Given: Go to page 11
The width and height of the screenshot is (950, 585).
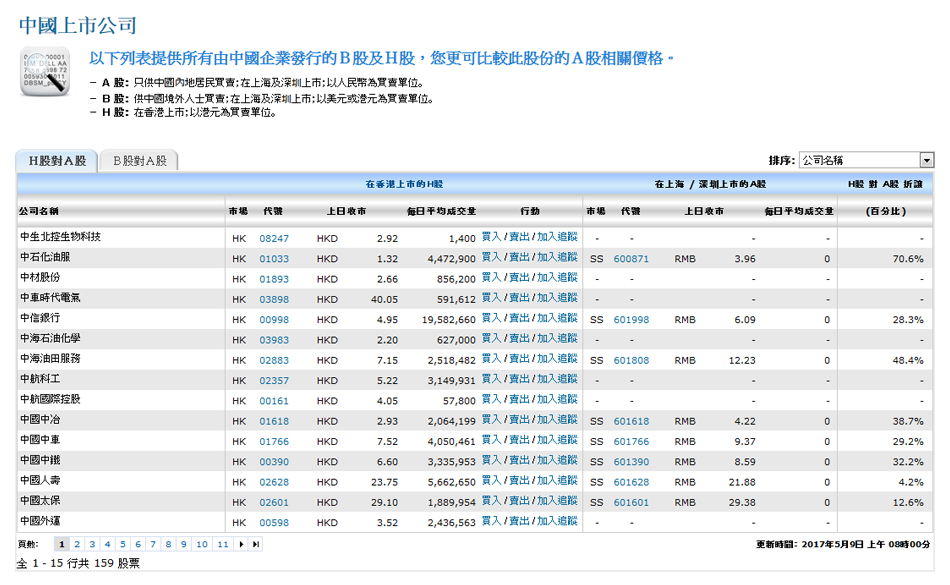Looking at the screenshot, I should 223,544.
